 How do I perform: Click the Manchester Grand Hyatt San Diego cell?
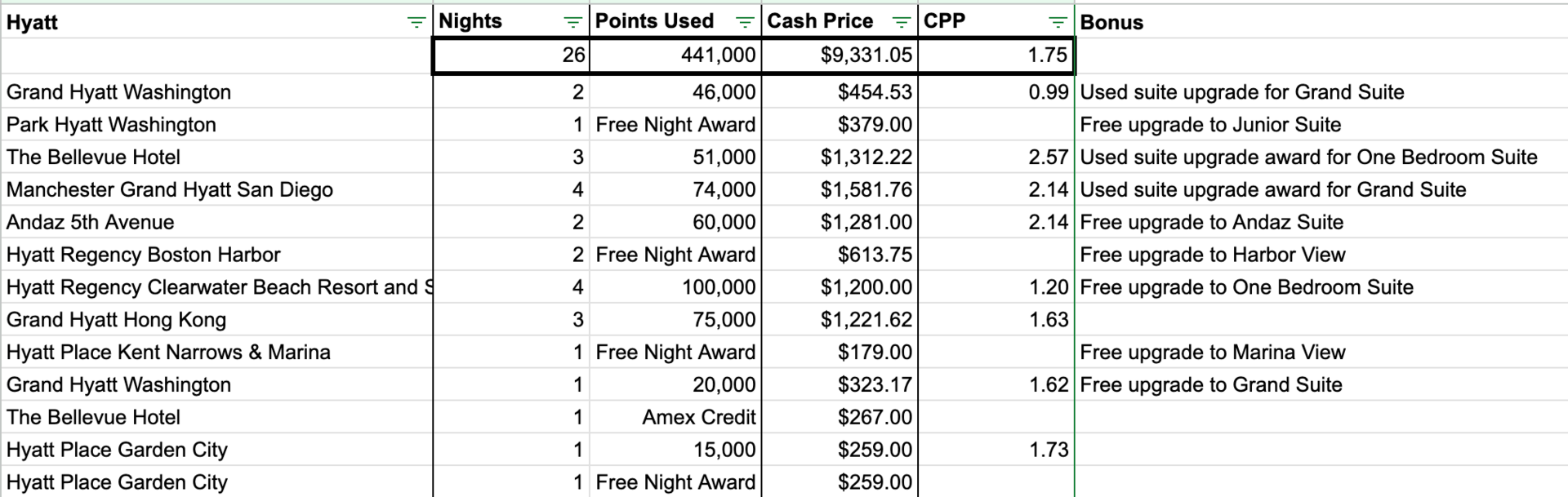169,189
